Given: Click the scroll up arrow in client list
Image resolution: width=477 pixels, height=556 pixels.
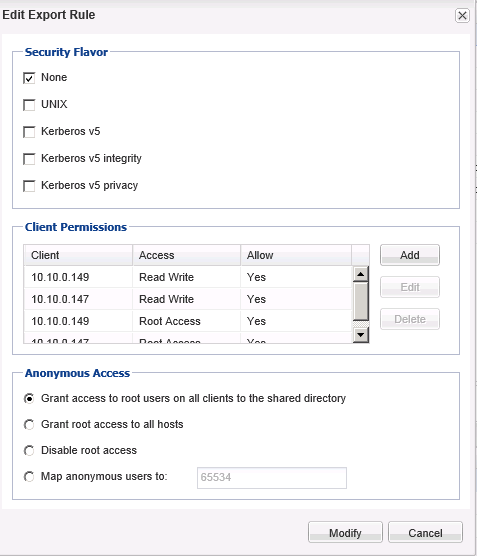Looking at the screenshot, I should point(361,274).
